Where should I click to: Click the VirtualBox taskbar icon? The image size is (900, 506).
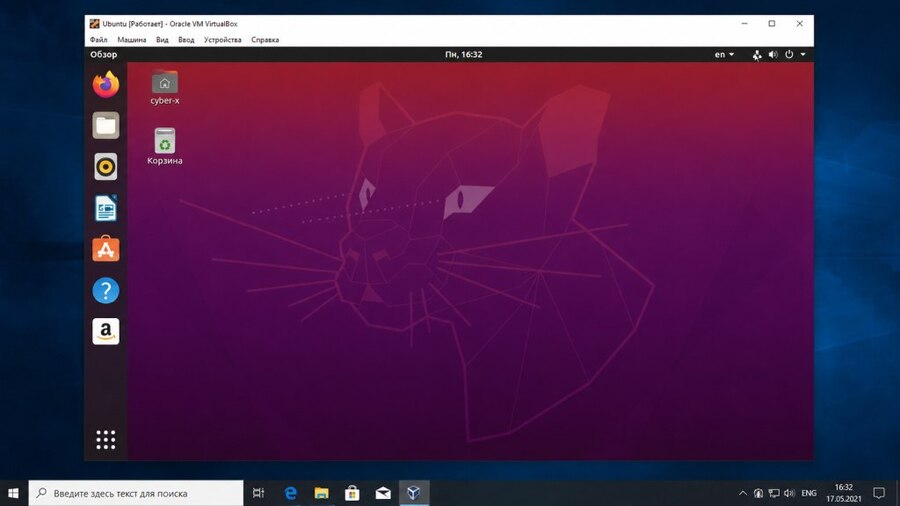[x=414, y=493]
